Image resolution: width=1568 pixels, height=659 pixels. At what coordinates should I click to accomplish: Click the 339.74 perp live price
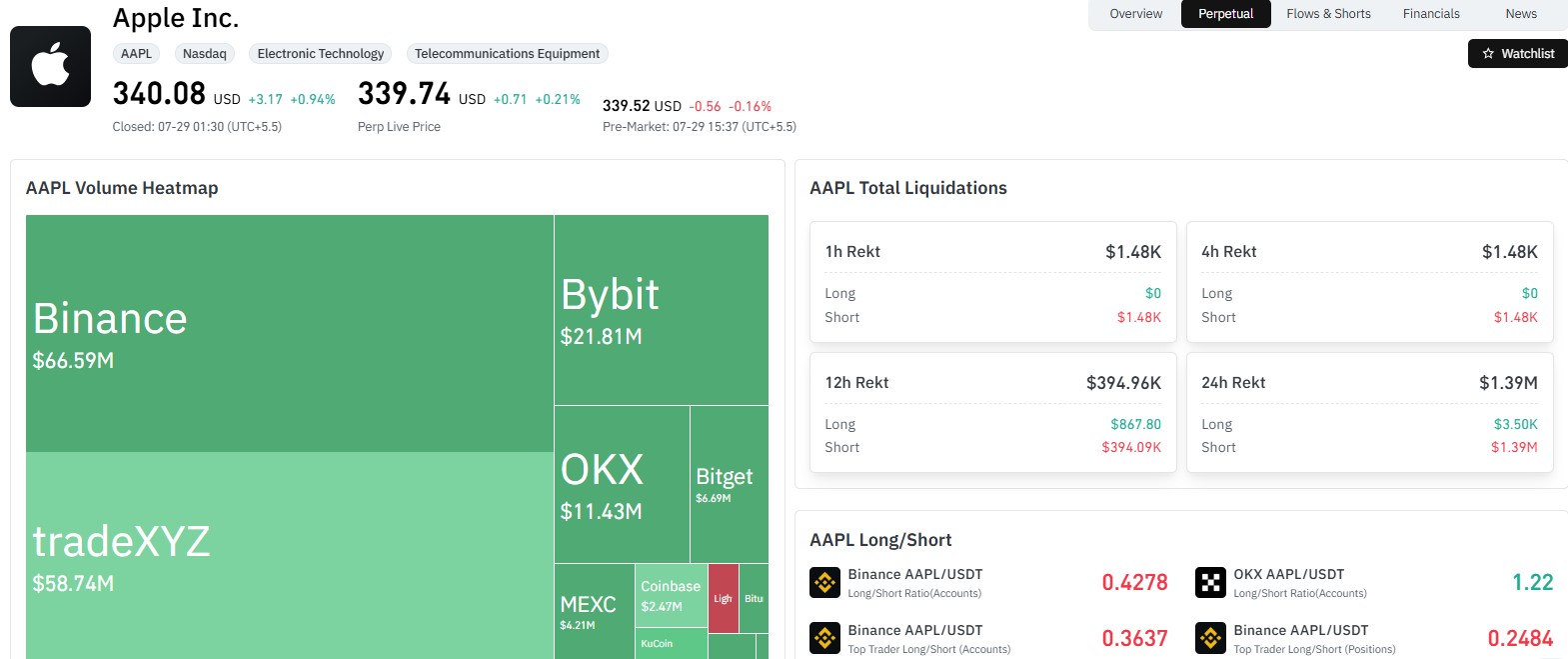click(405, 94)
